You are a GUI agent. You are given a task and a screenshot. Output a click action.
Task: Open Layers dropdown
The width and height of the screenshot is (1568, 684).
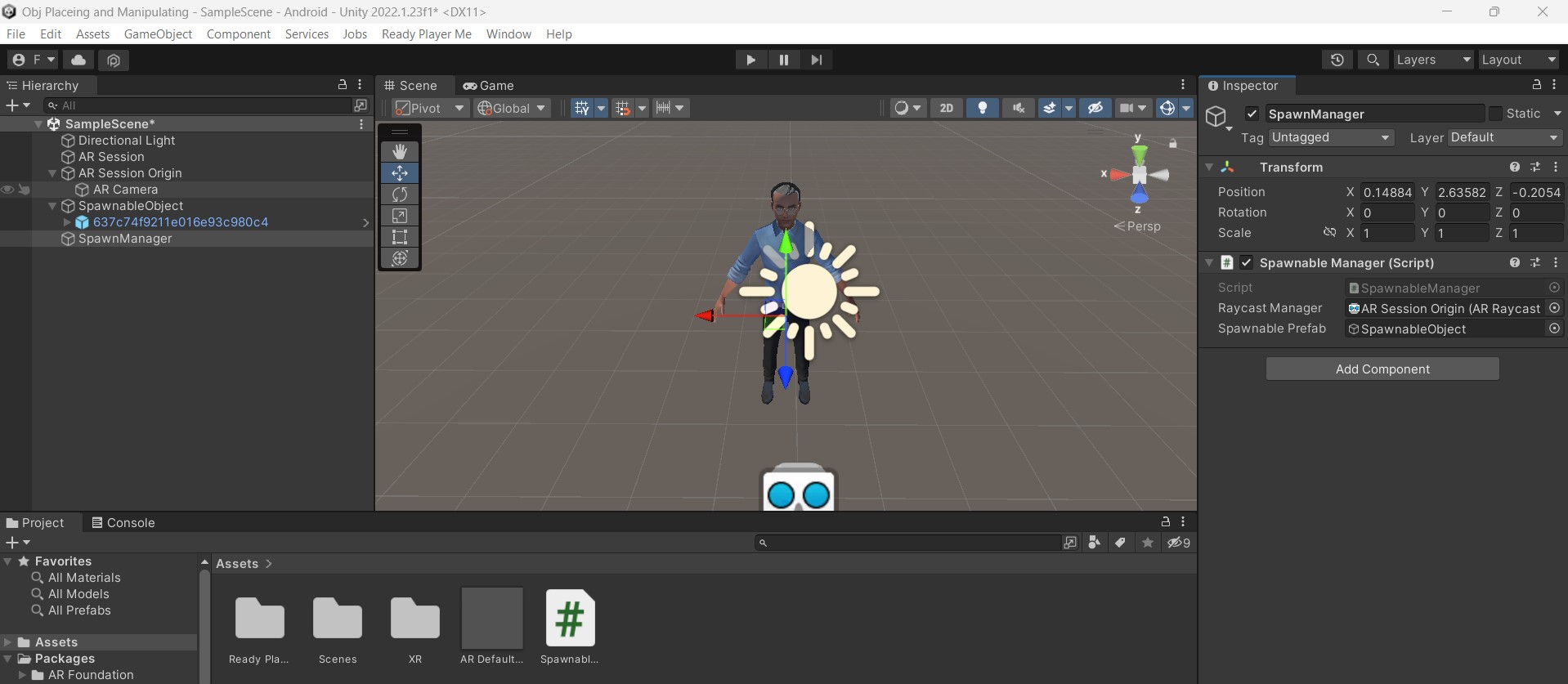[x=1433, y=60]
